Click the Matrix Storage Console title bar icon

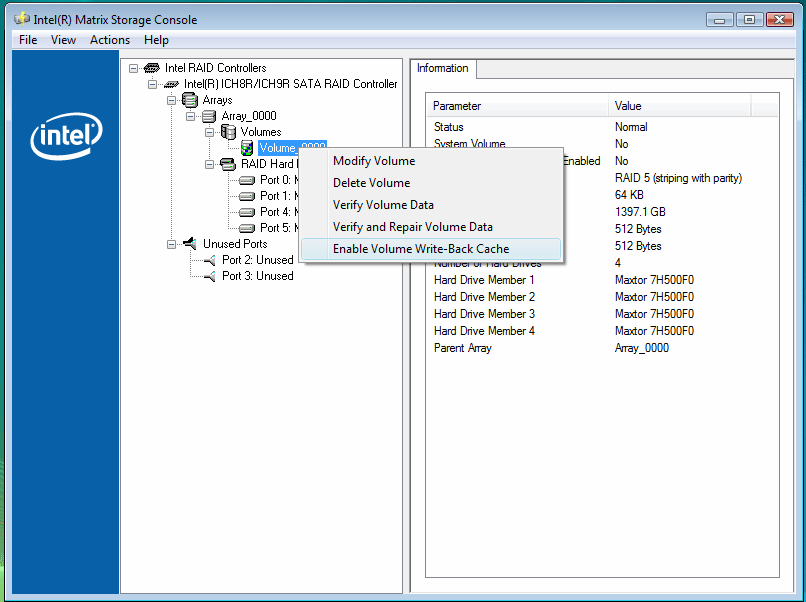pos(22,20)
